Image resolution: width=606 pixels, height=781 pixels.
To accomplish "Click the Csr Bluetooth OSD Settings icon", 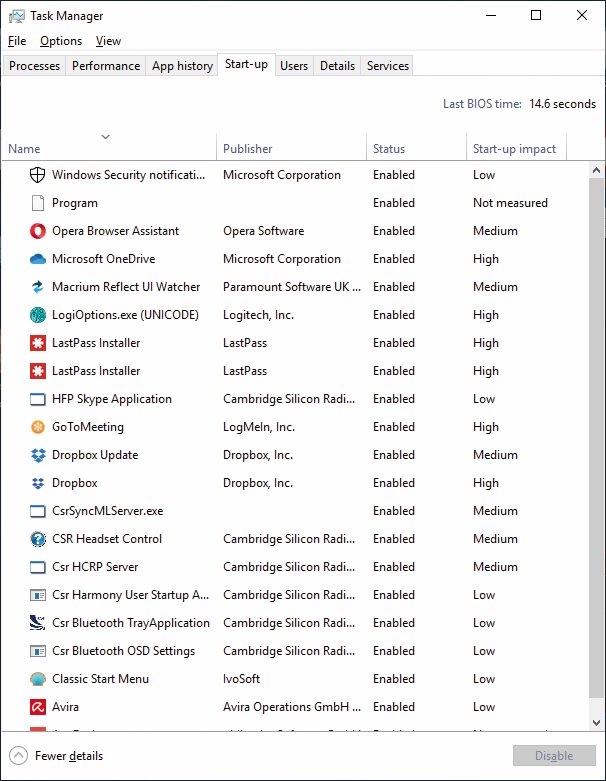I will pos(37,651).
